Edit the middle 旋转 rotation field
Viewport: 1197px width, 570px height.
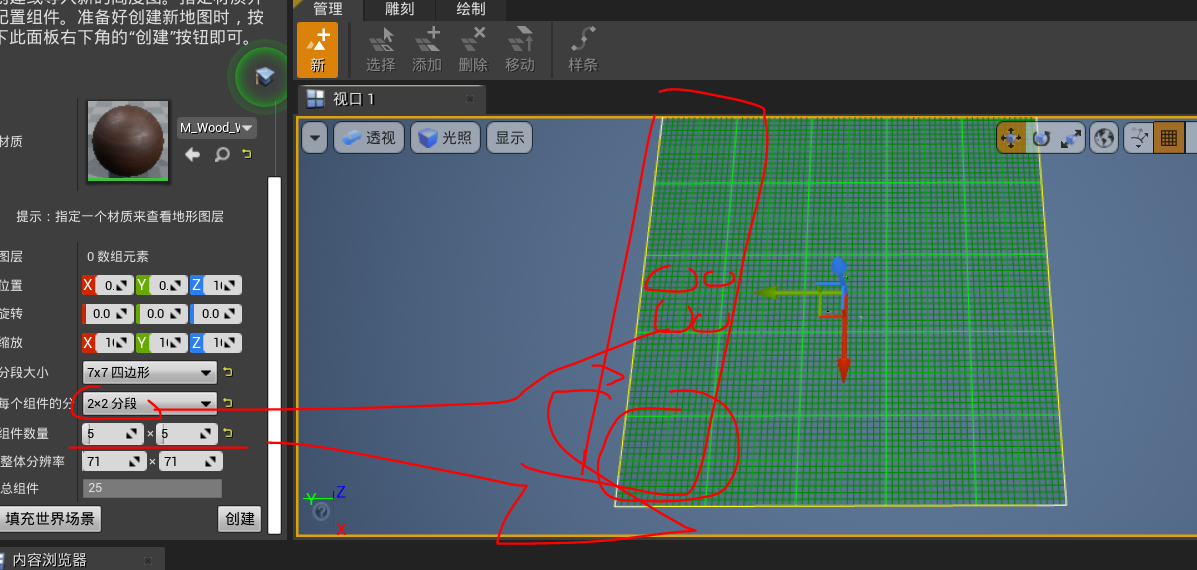coord(162,314)
